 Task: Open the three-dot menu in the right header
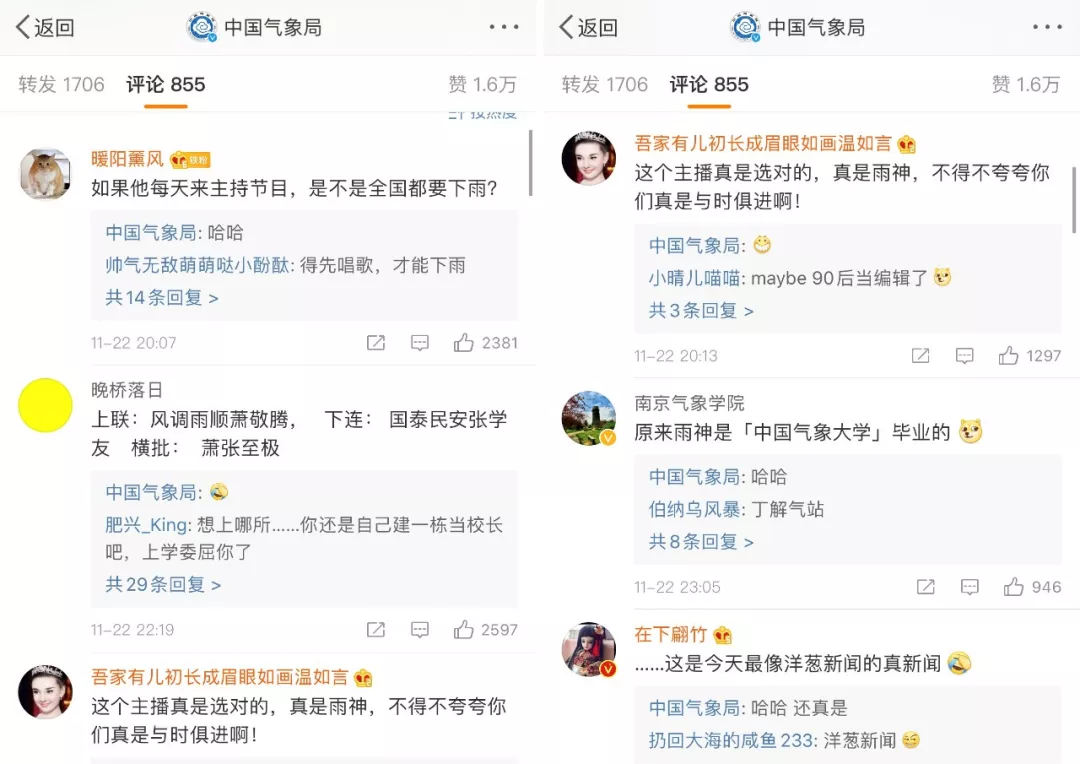pyautogui.click(x=1047, y=27)
